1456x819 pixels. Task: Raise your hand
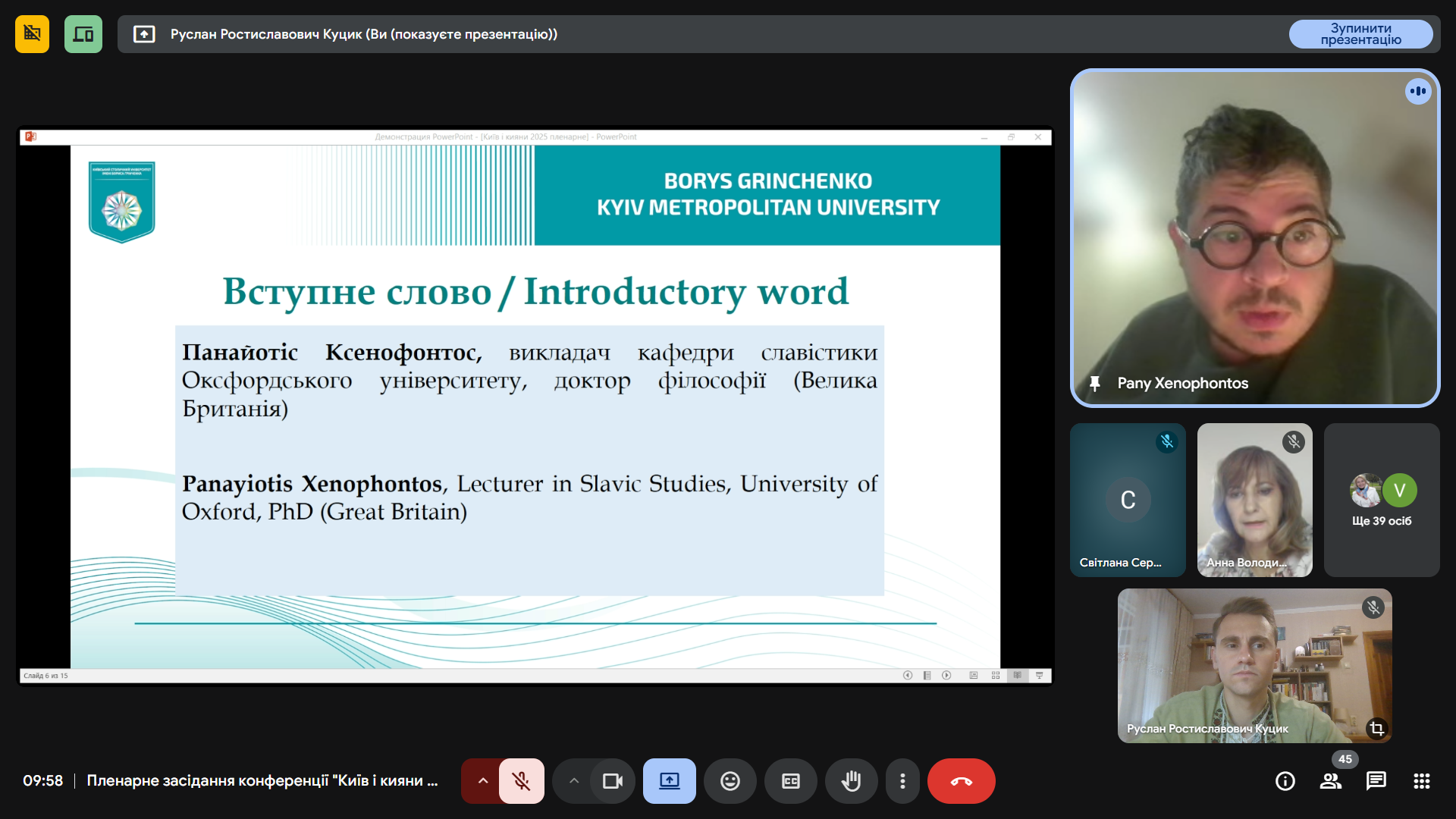(851, 781)
